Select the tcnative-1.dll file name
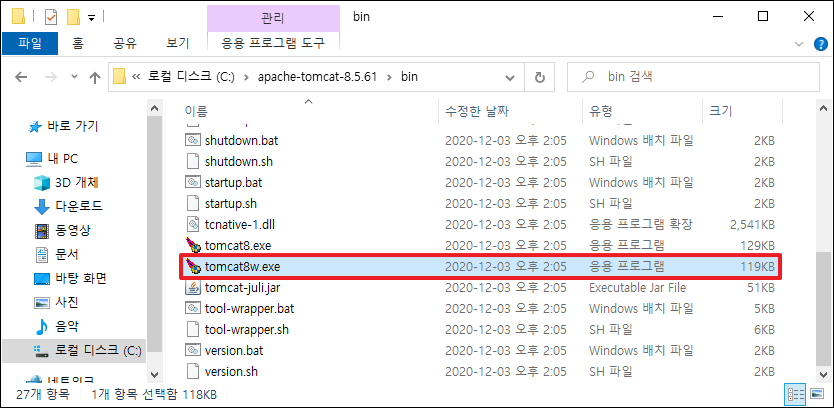This screenshot has width=834, height=408. click(239, 224)
